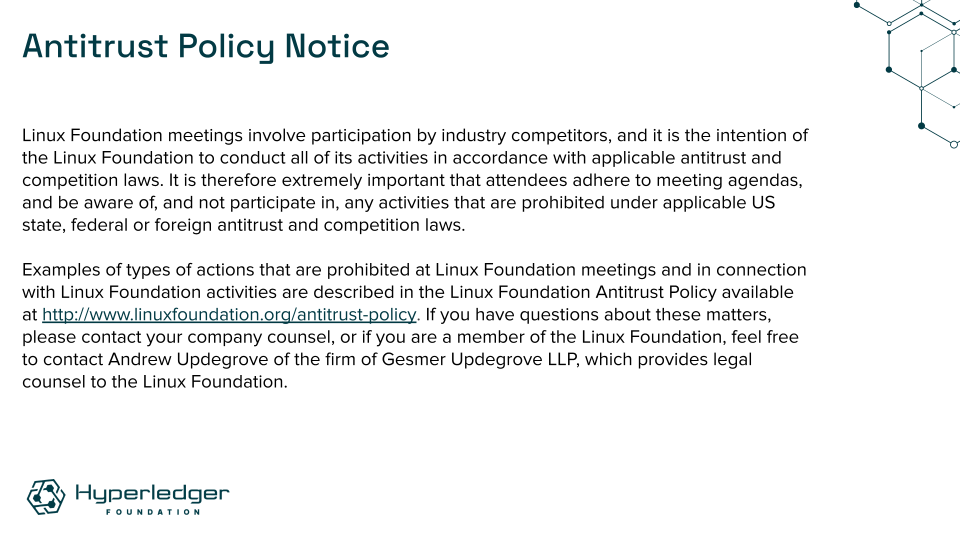Click the large filled dot on hexagon graphic

[x=921, y=126]
